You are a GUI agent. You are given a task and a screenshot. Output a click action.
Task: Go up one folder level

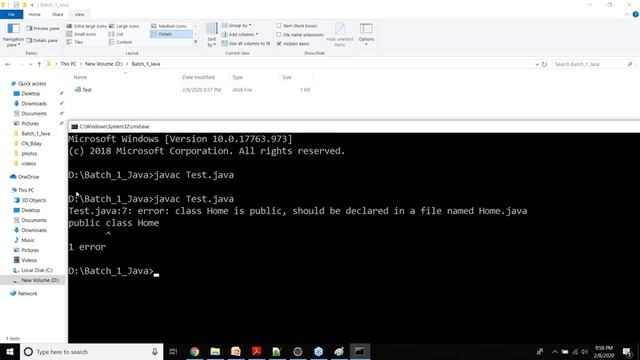(x=39, y=64)
